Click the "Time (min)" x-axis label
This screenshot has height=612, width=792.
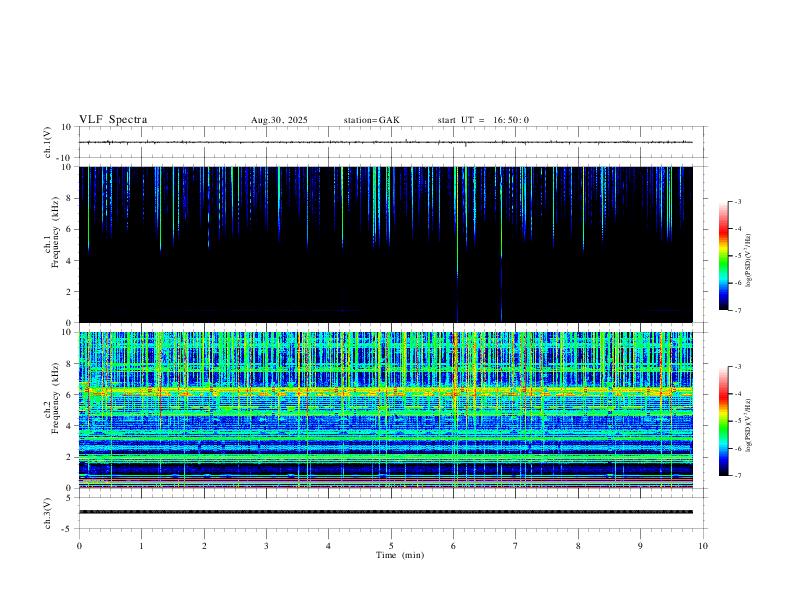(x=400, y=555)
